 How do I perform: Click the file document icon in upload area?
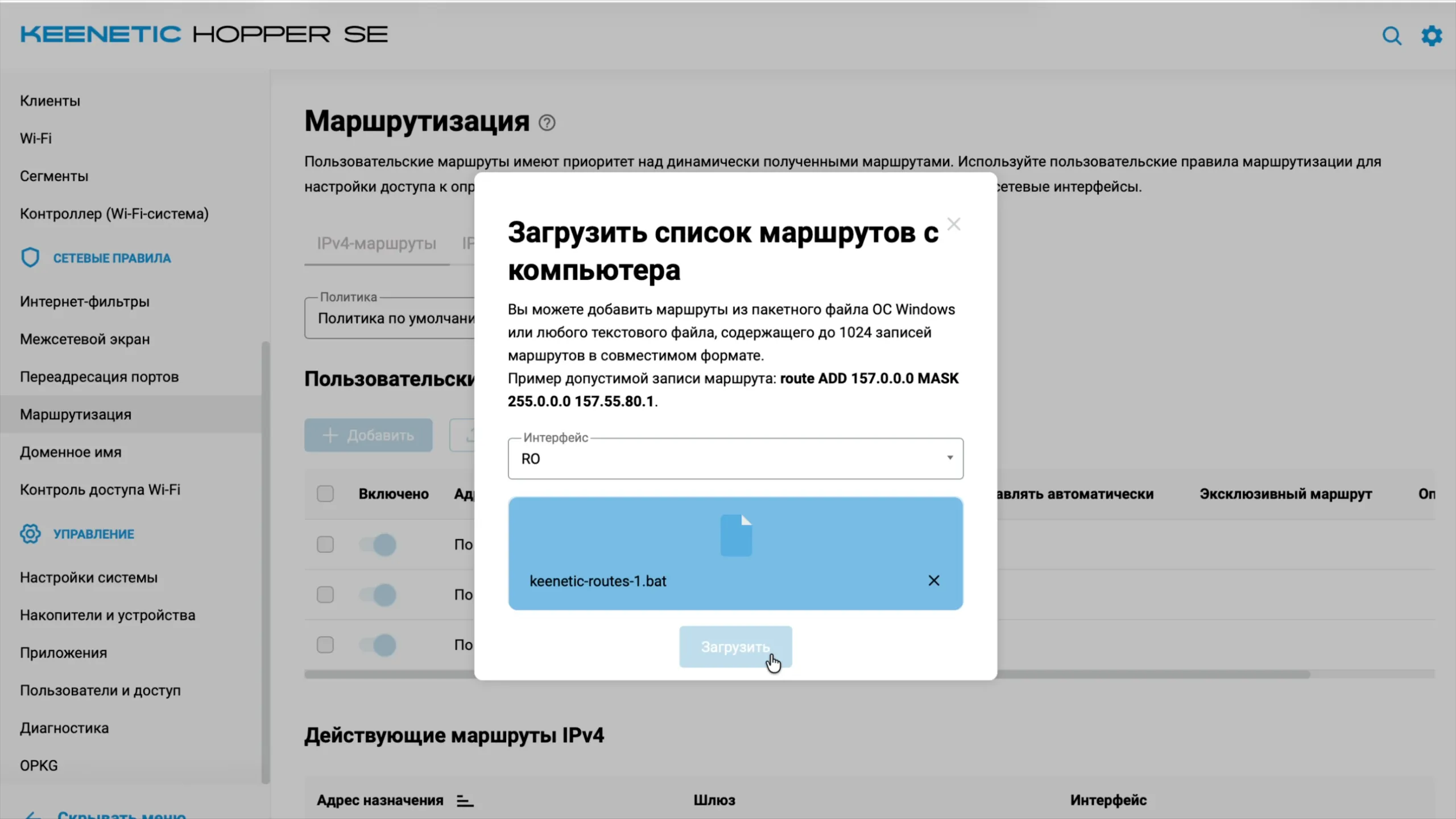(x=736, y=535)
